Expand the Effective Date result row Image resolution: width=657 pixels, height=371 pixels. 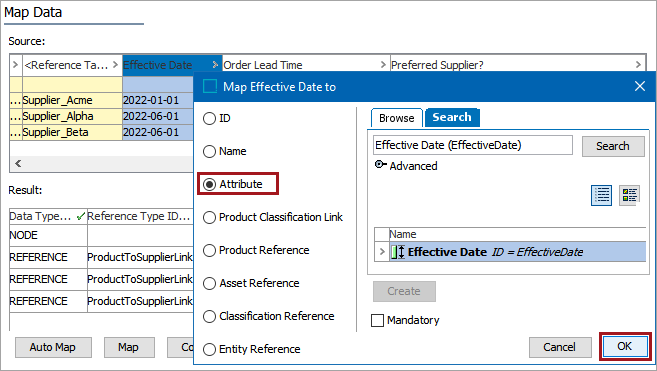[382, 252]
